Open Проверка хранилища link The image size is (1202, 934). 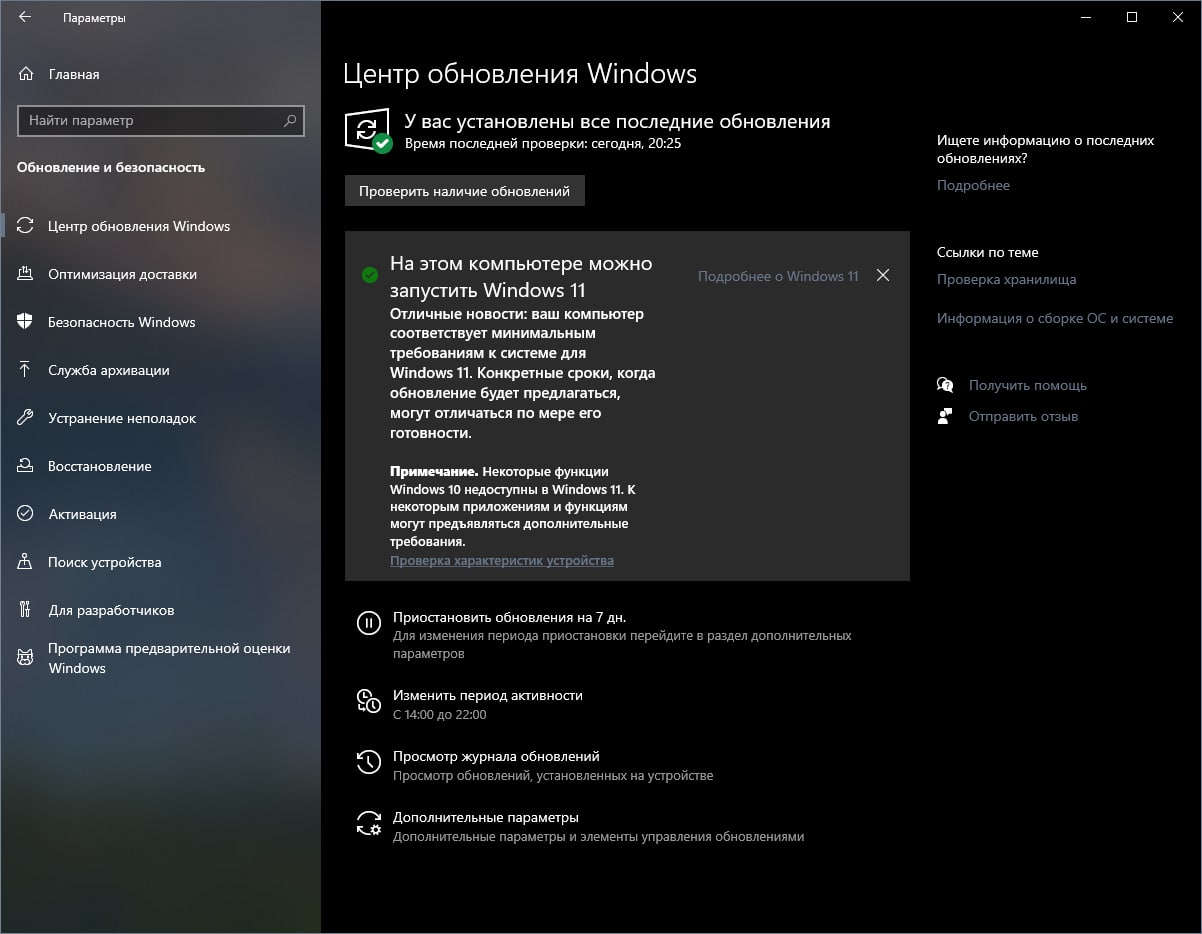[1006, 279]
